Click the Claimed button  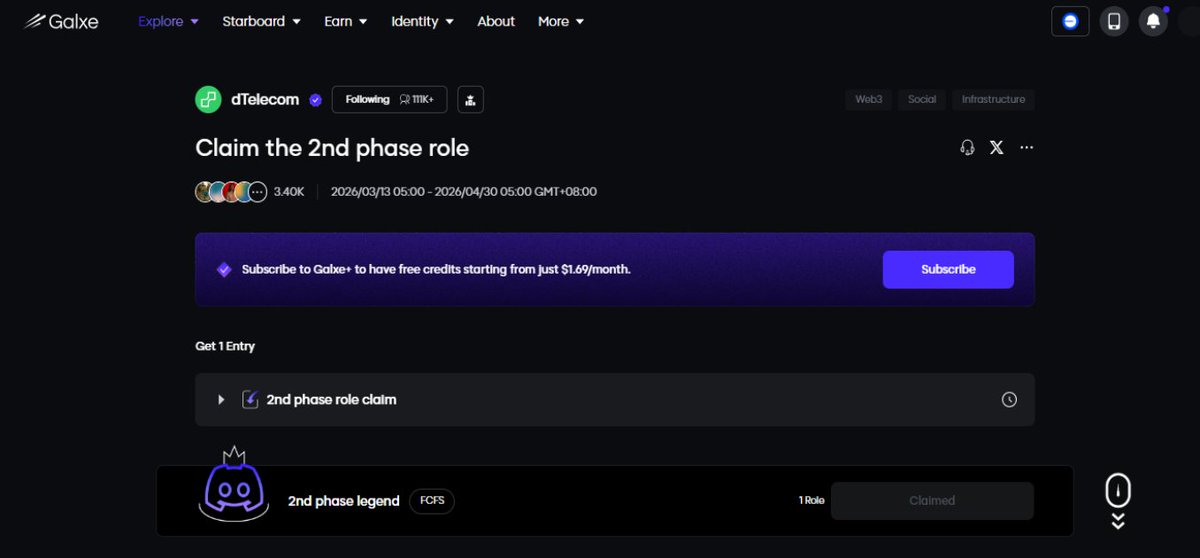click(x=932, y=501)
